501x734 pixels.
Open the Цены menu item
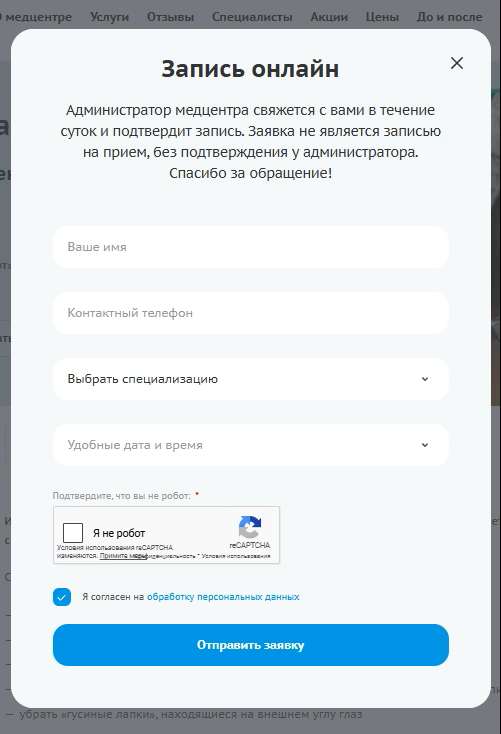(382, 17)
